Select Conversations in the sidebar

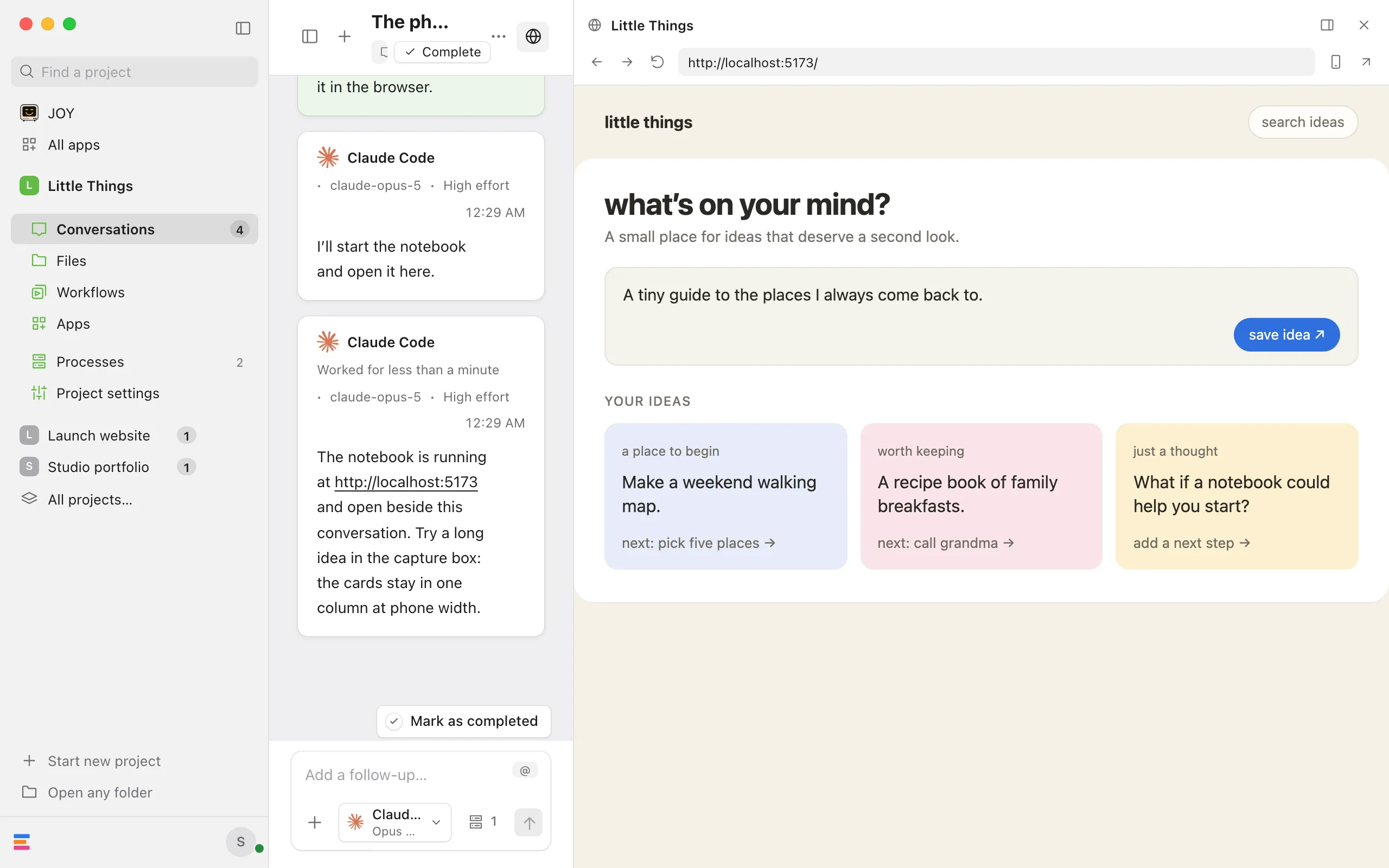(135, 229)
